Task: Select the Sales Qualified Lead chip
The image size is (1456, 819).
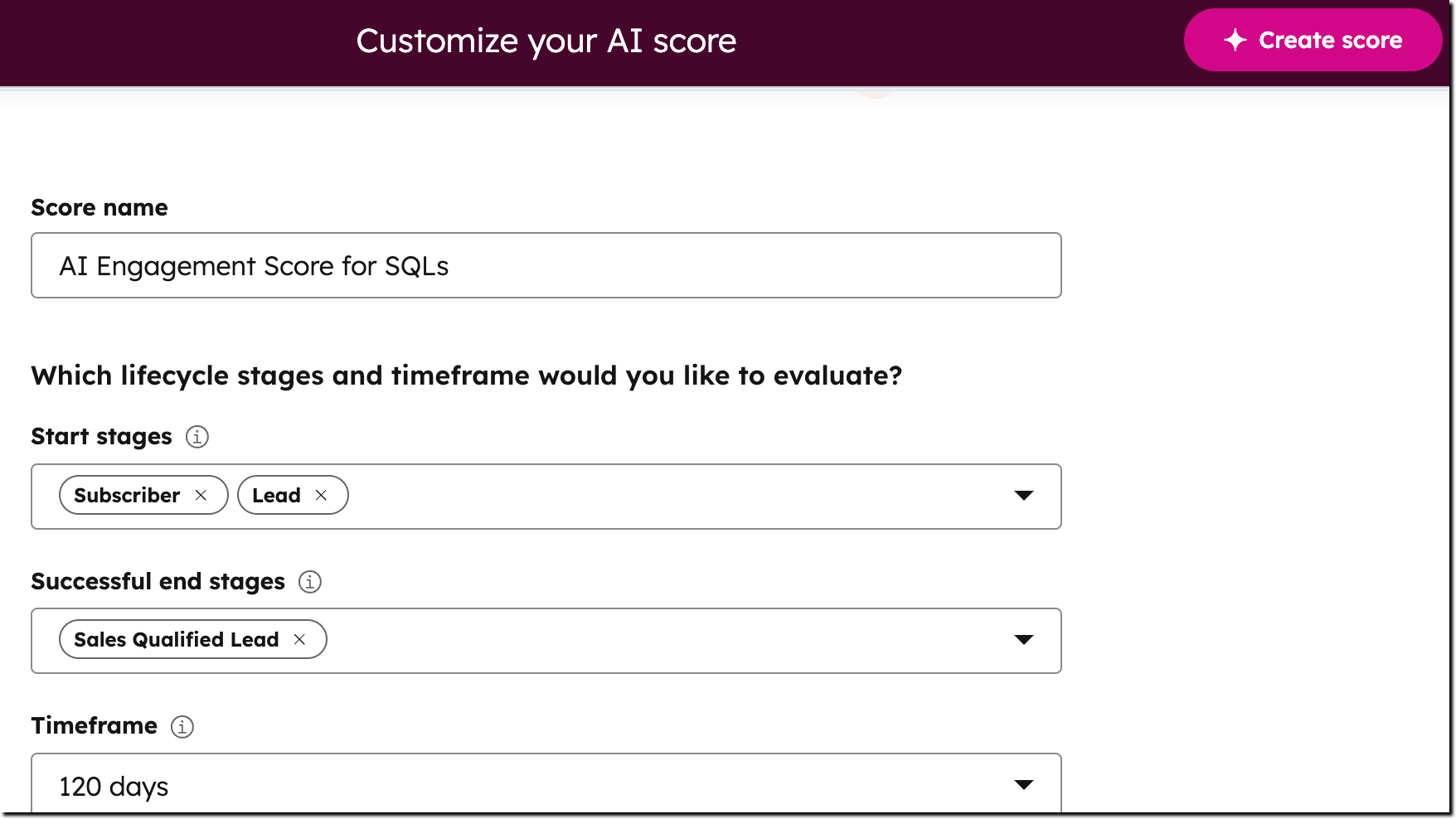Action: [x=176, y=639]
